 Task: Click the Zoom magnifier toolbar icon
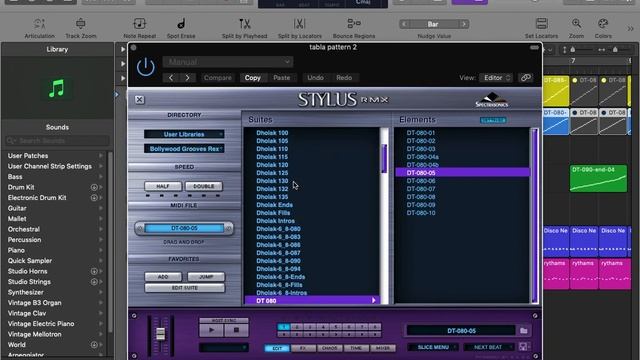click(576, 24)
